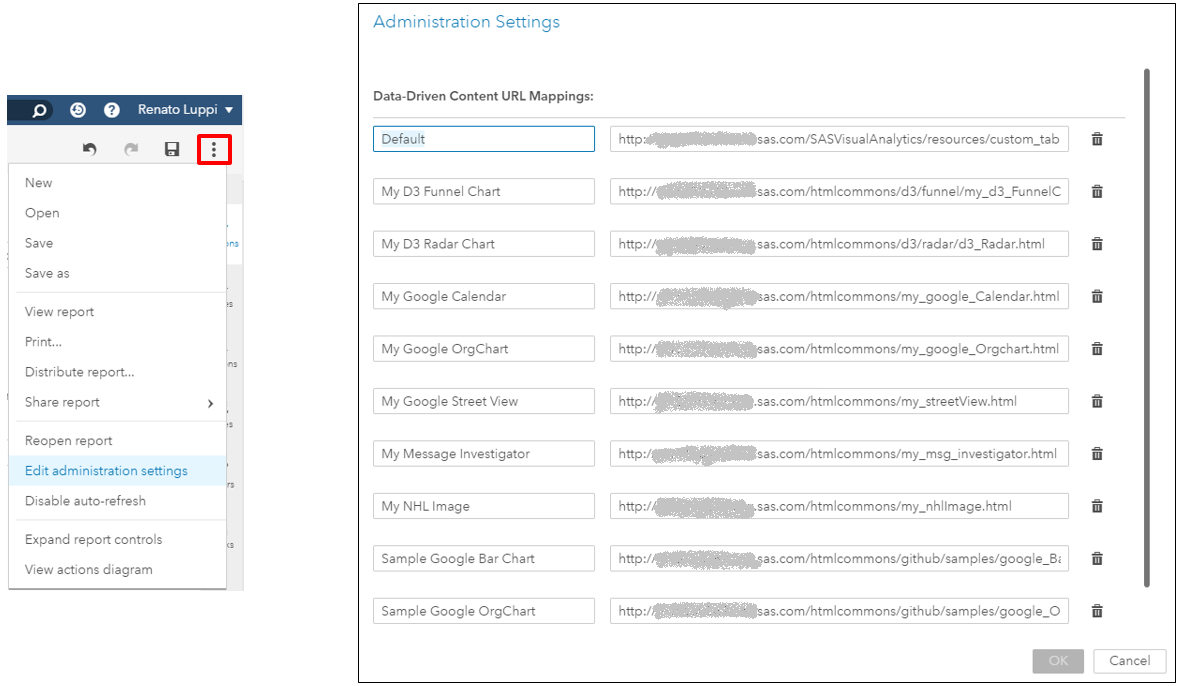1180x686 pixels.
Task: Click the Cancel button
Action: [x=1130, y=661]
